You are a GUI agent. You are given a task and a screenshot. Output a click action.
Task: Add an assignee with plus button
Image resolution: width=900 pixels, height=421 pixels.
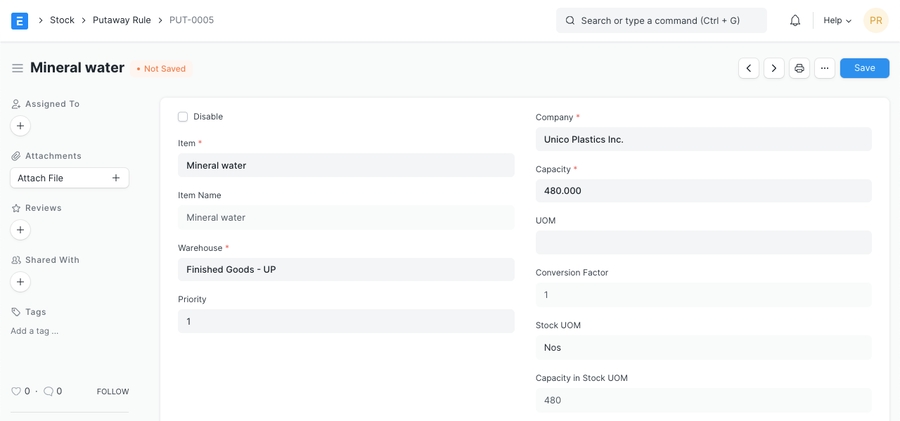click(x=20, y=126)
